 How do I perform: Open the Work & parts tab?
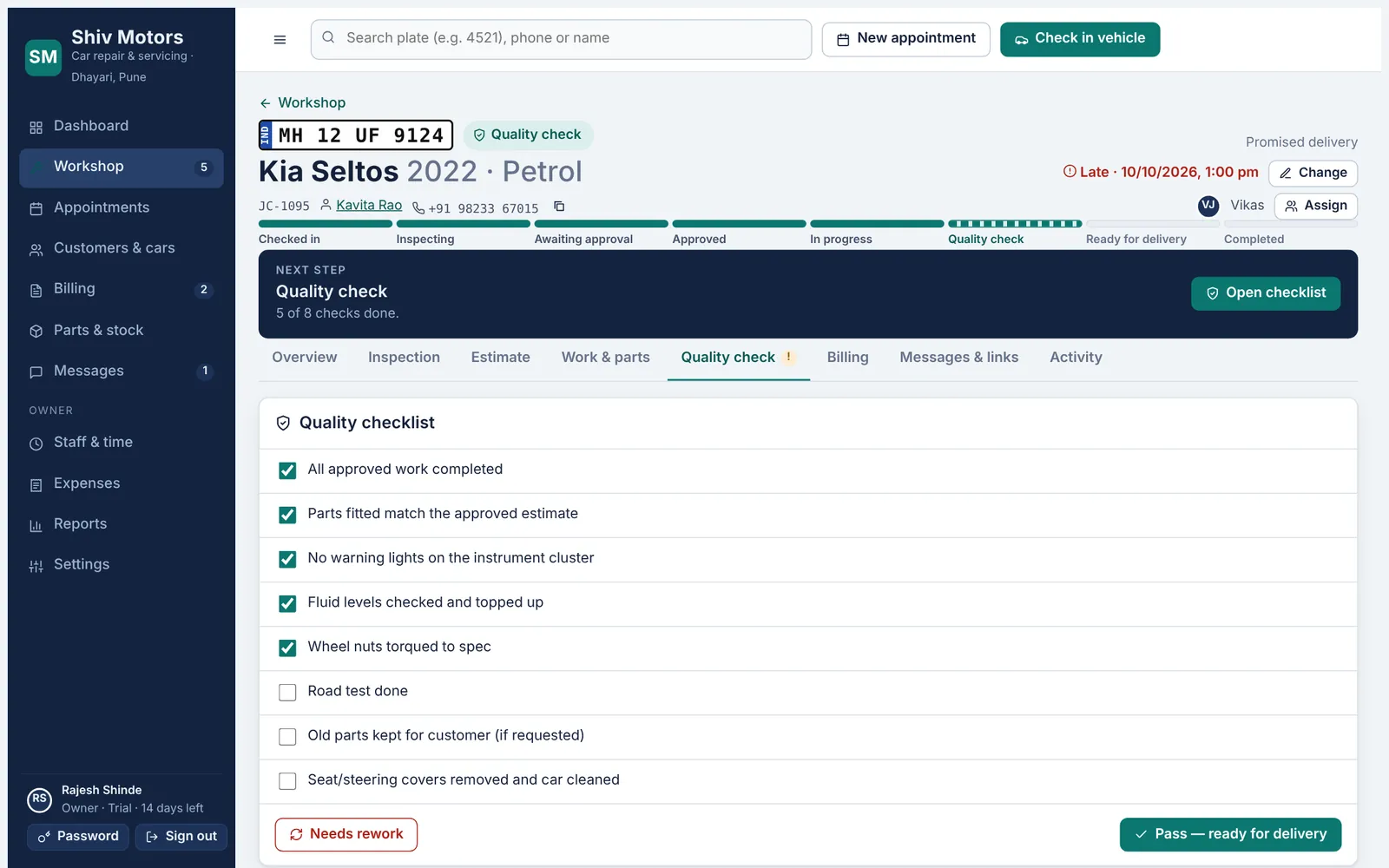605,358
